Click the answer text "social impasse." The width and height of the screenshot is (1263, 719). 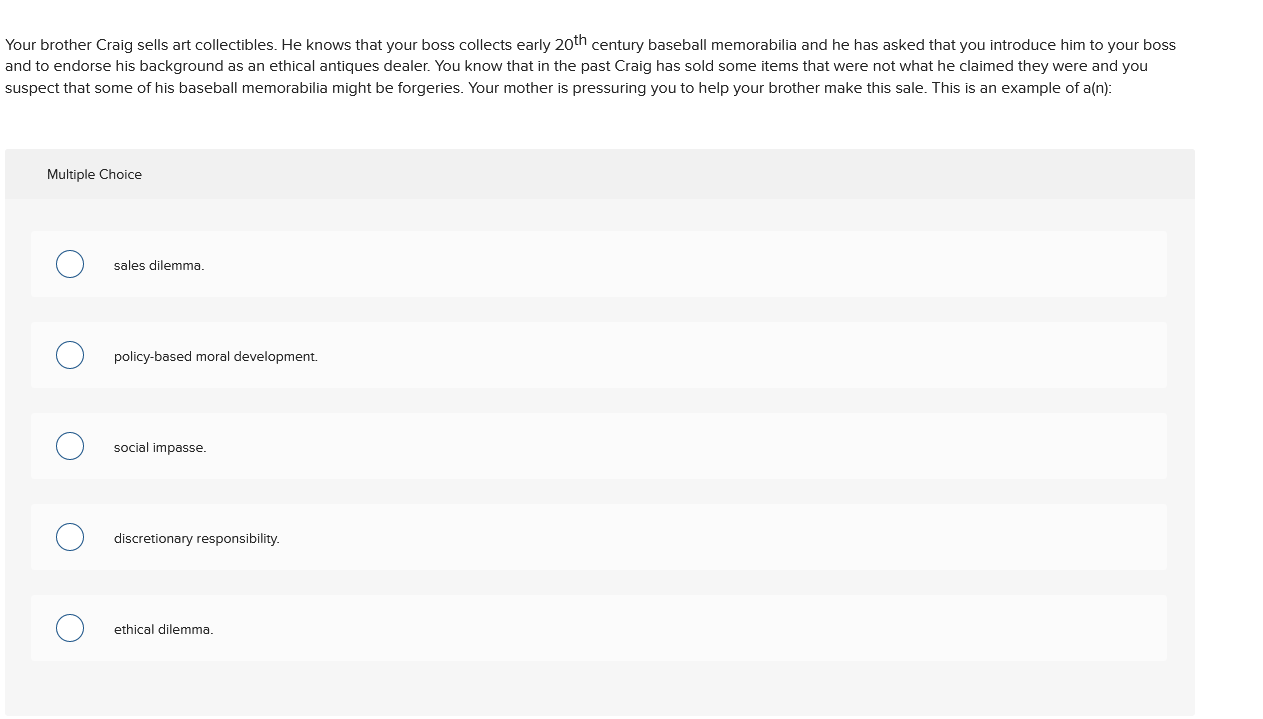[159, 447]
